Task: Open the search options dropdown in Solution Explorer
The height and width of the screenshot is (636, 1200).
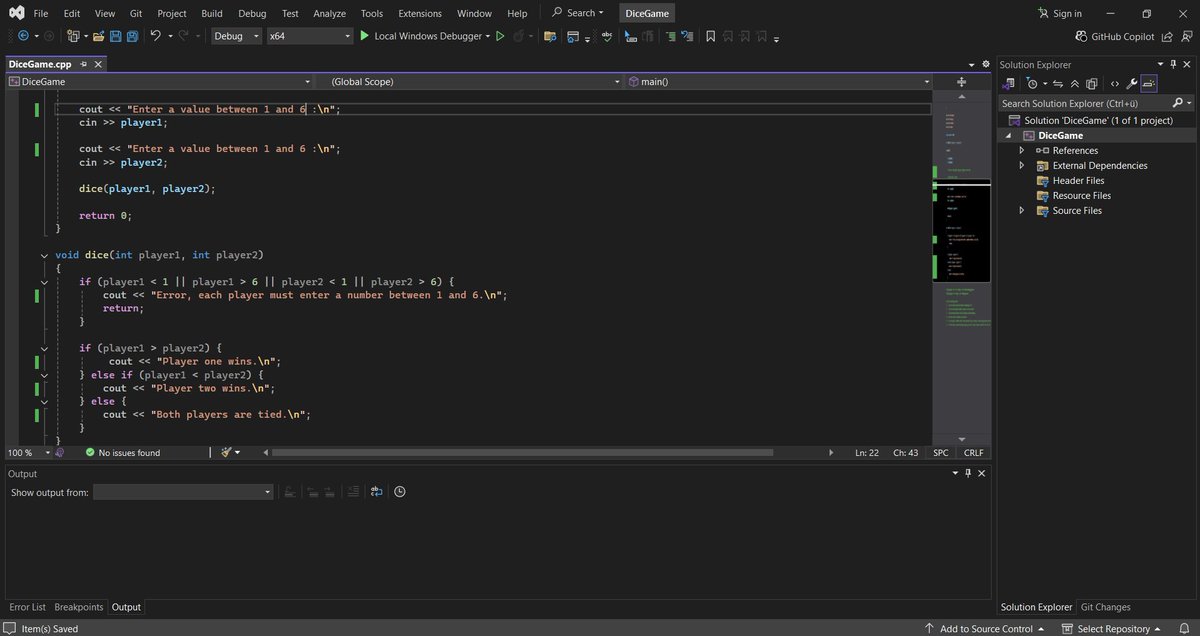Action: tap(1187, 103)
